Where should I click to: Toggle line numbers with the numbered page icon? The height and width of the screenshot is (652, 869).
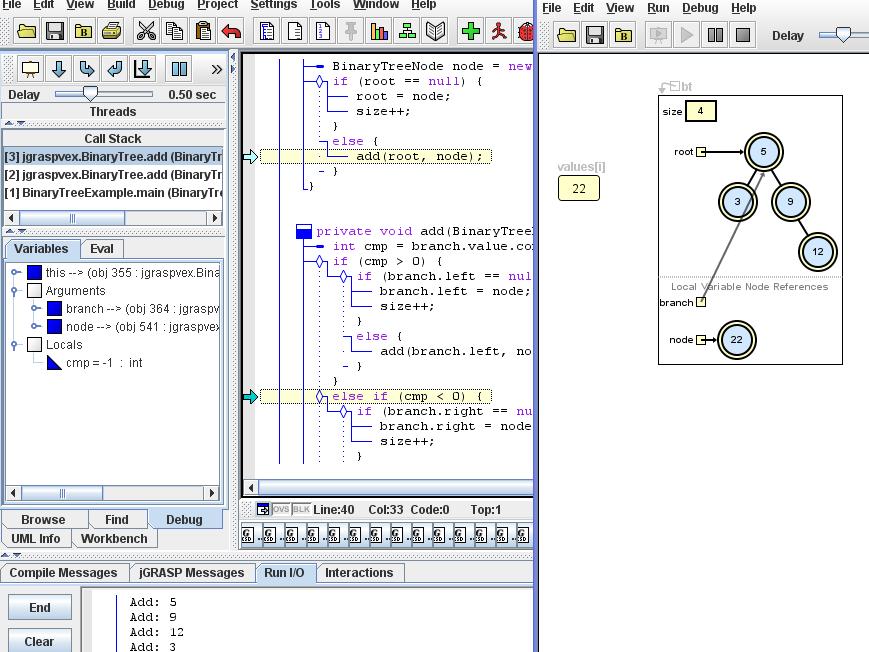[x=323, y=31]
